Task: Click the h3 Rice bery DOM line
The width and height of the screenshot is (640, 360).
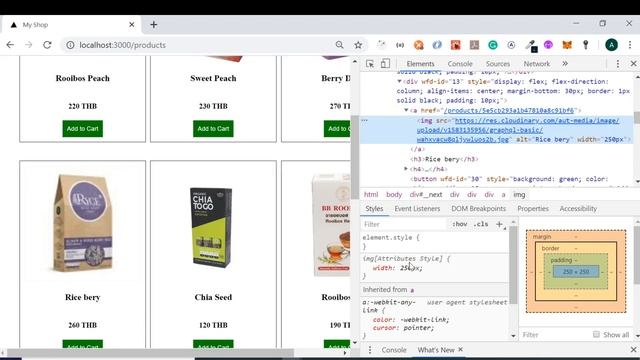Action: tap(444, 159)
